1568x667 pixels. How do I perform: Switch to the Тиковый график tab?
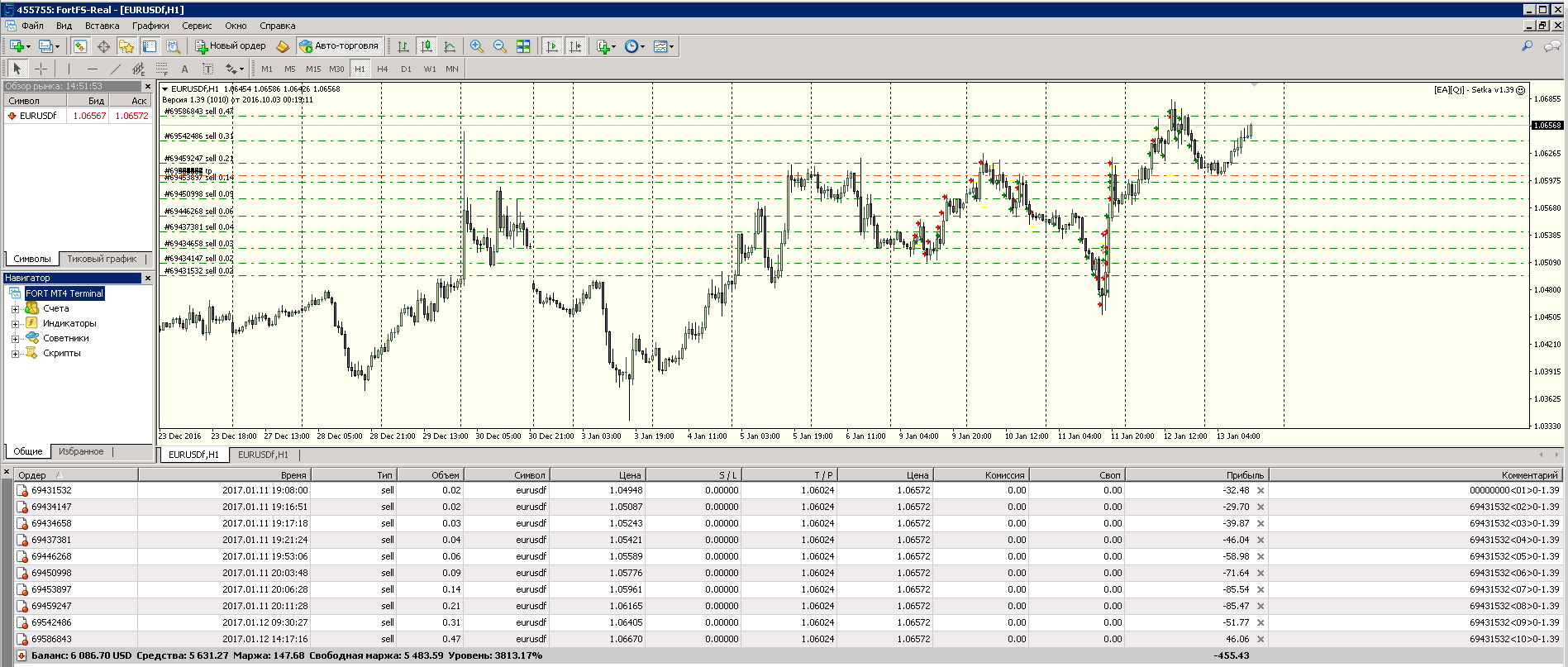(102, 259)
